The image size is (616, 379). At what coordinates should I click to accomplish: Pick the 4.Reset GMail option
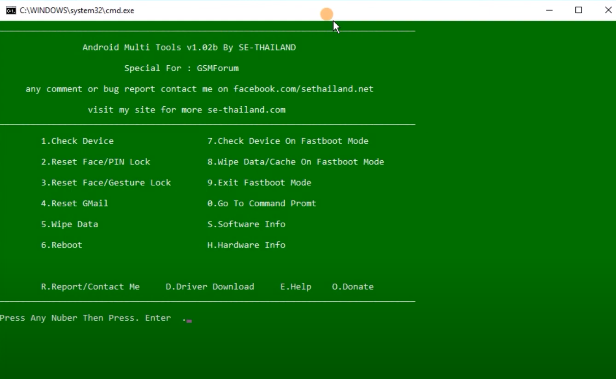[75, 203]
